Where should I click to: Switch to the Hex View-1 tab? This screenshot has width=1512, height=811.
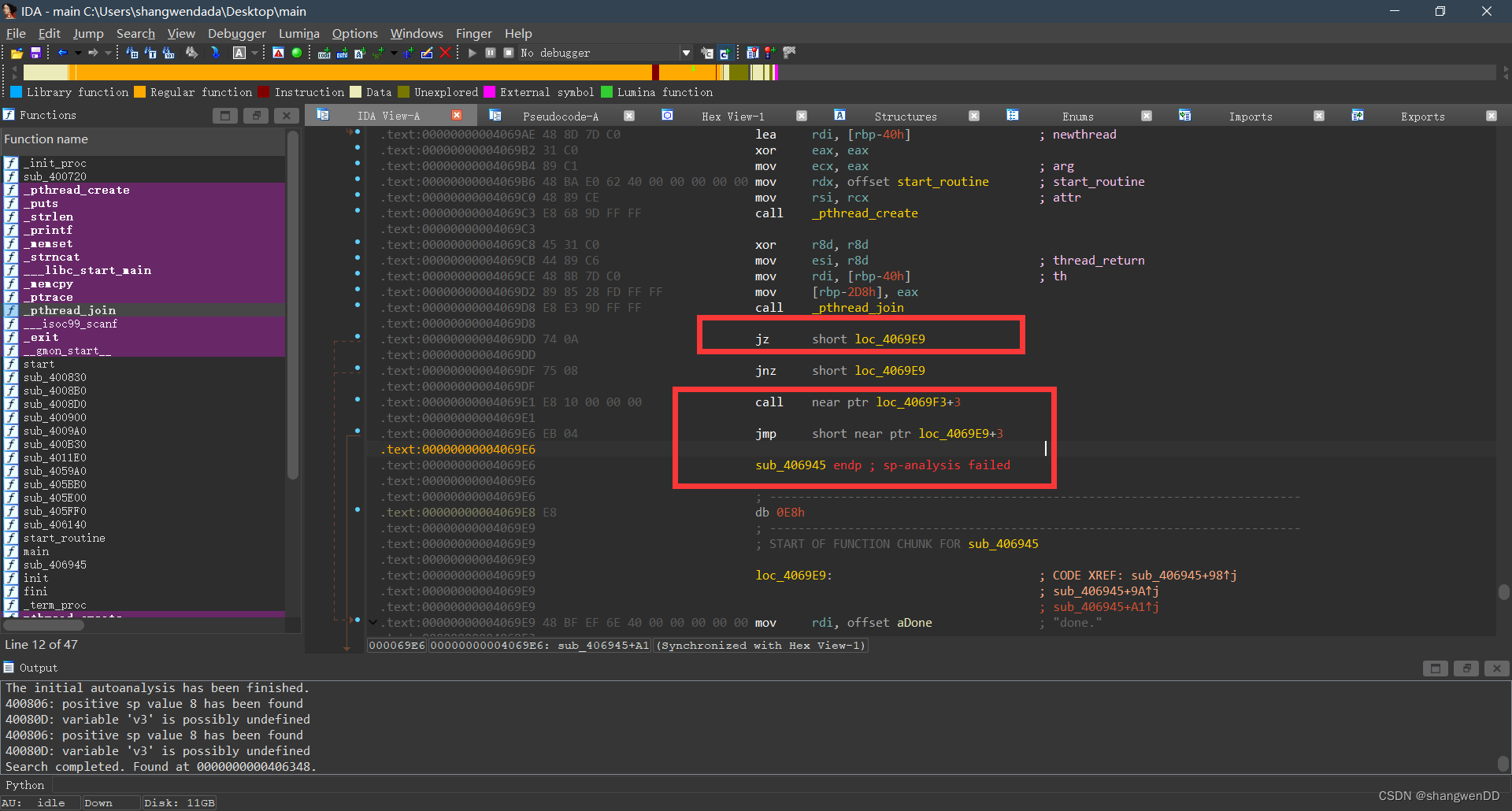tap(732, 116)
